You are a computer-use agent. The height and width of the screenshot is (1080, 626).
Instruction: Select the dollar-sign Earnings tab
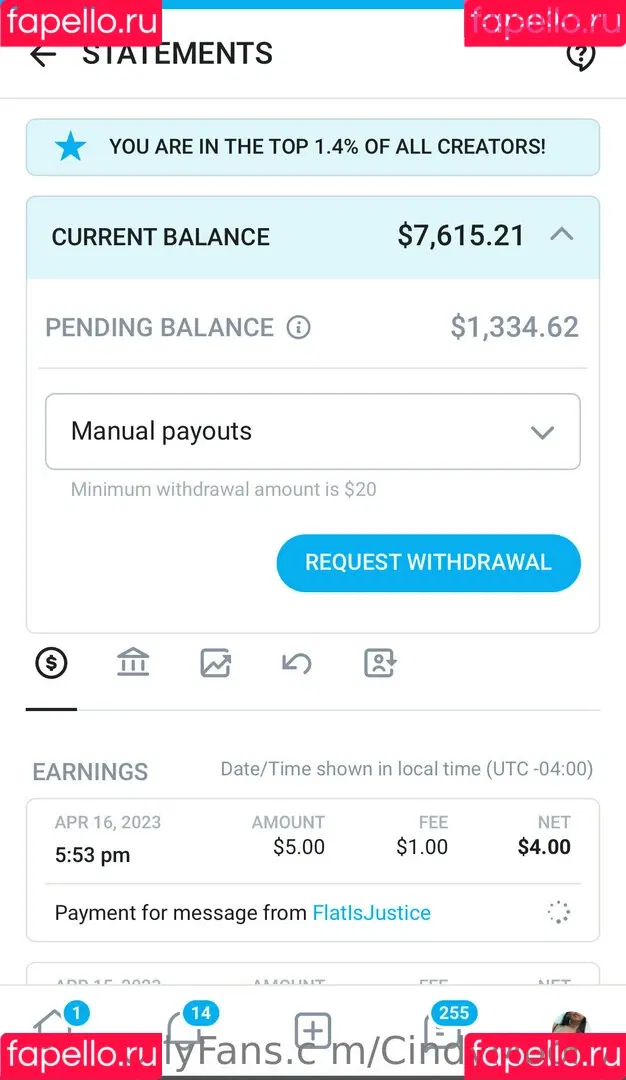click(51, 662)
